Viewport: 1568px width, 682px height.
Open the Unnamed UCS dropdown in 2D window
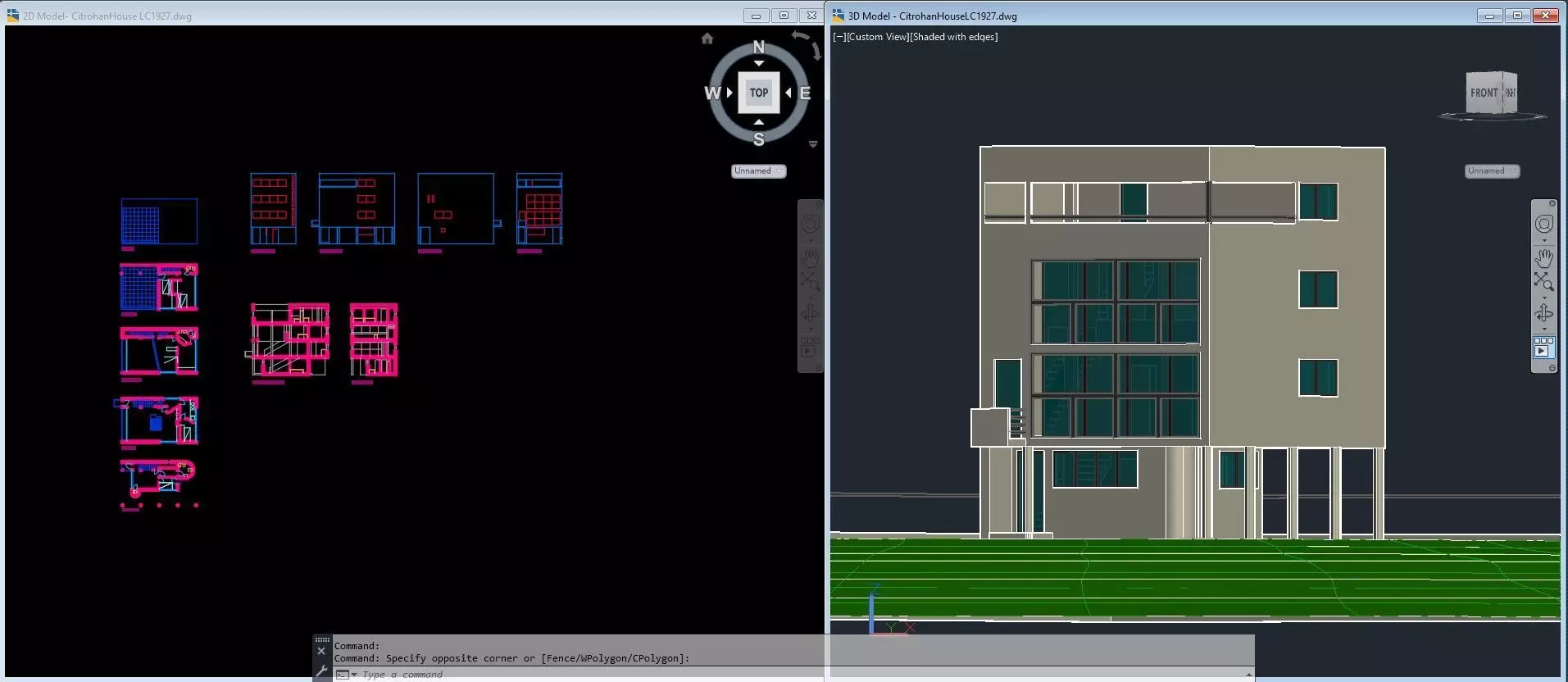[x=758, y=170]
